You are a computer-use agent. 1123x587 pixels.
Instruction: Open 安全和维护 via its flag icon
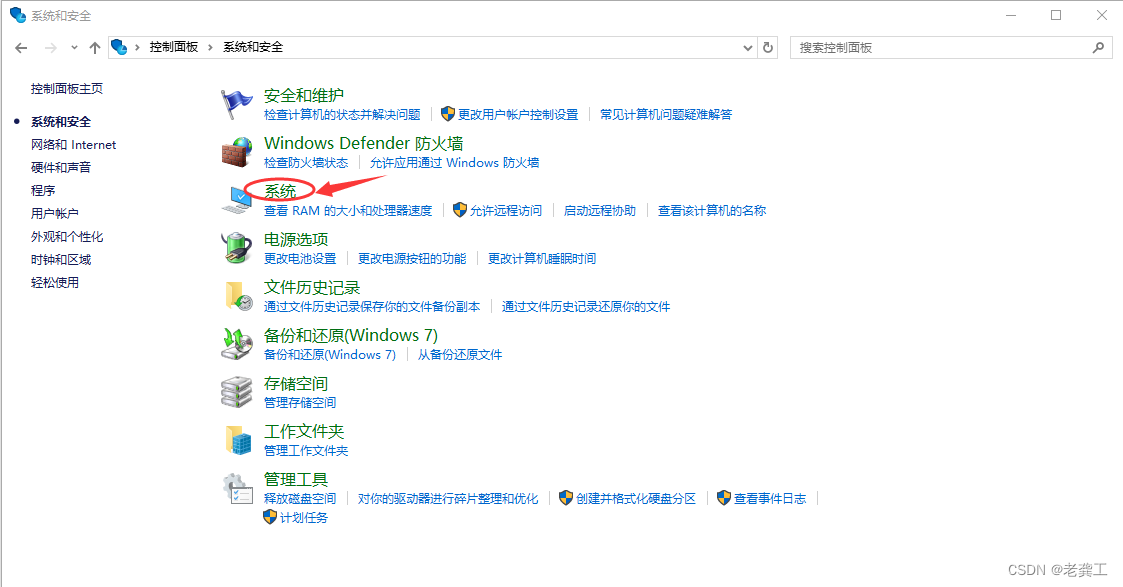click(237, 102)
